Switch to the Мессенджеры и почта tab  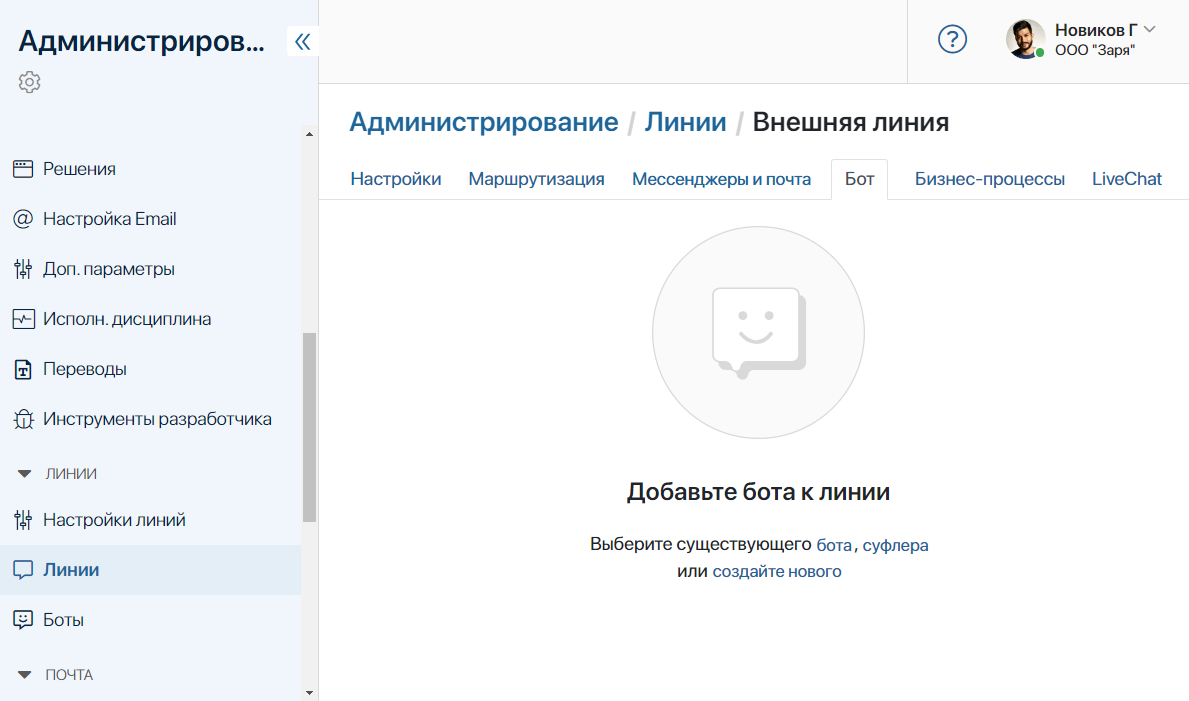point(721,179)
